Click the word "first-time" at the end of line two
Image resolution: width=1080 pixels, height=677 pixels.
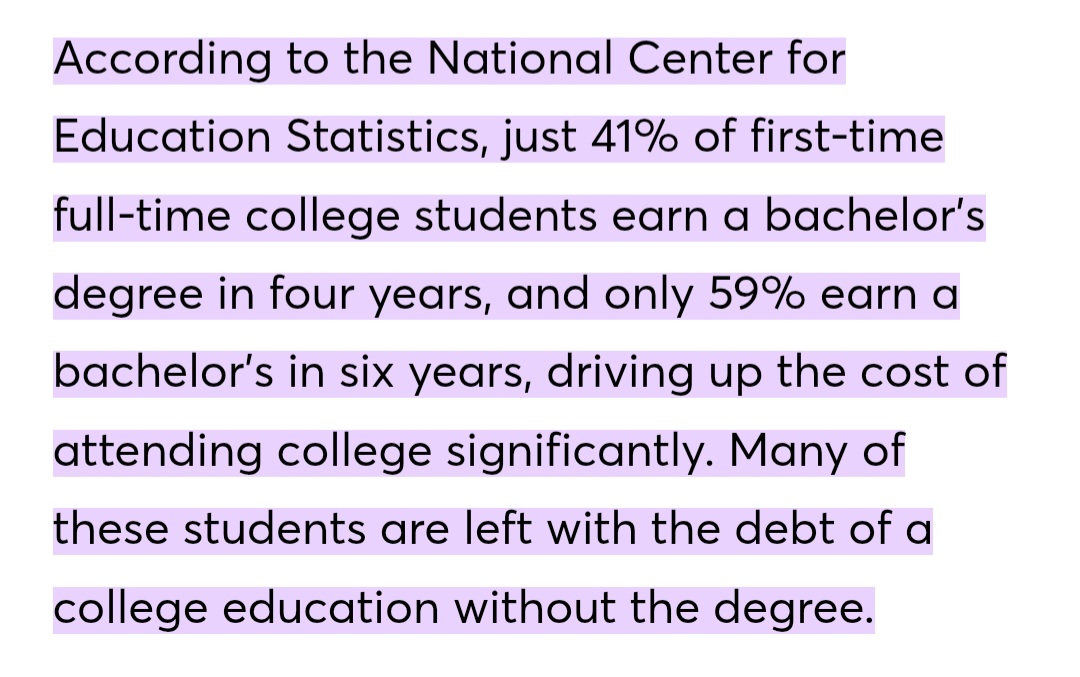[x=847, y=136]
